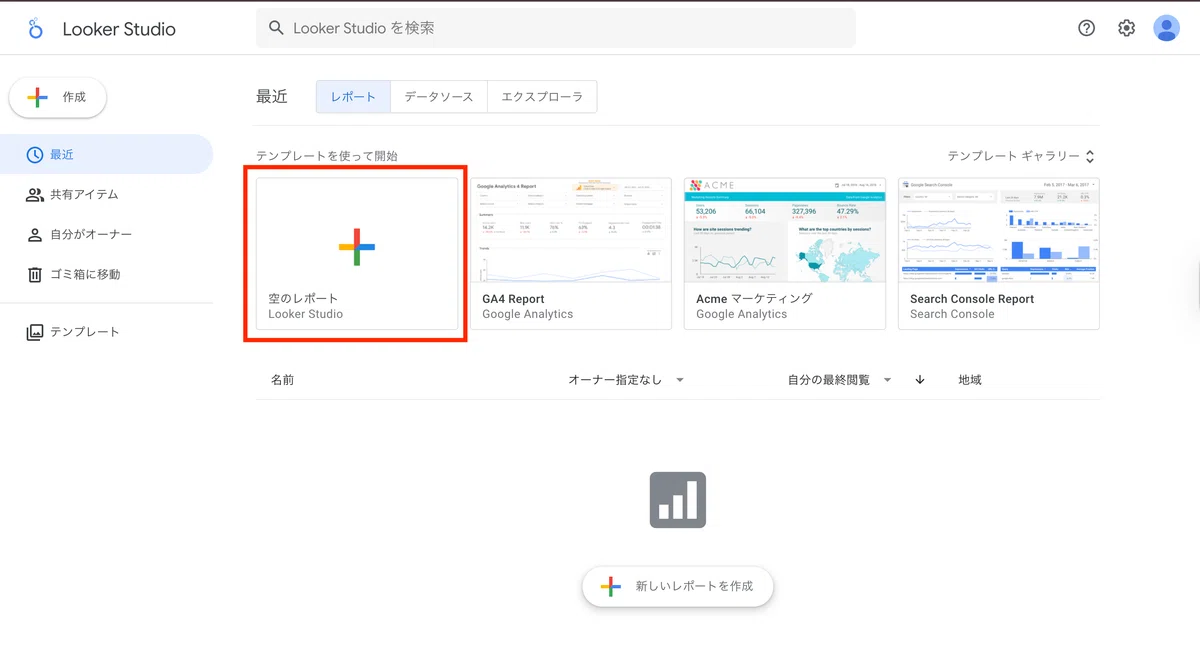Image resolution: width=1200 pixels, height=650 pixels.
Task: Select 共有アイテム in the sidebar
Action: [106, 195]
